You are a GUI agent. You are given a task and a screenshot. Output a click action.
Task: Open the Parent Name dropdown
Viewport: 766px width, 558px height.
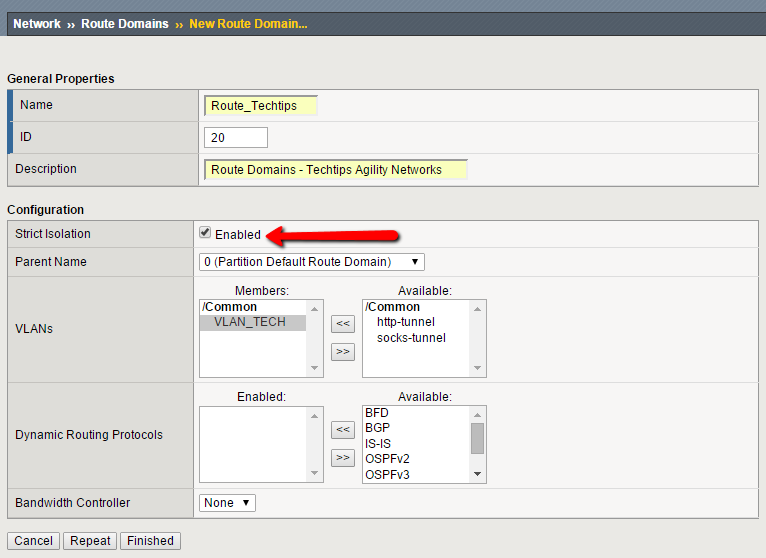click(312, 262)
